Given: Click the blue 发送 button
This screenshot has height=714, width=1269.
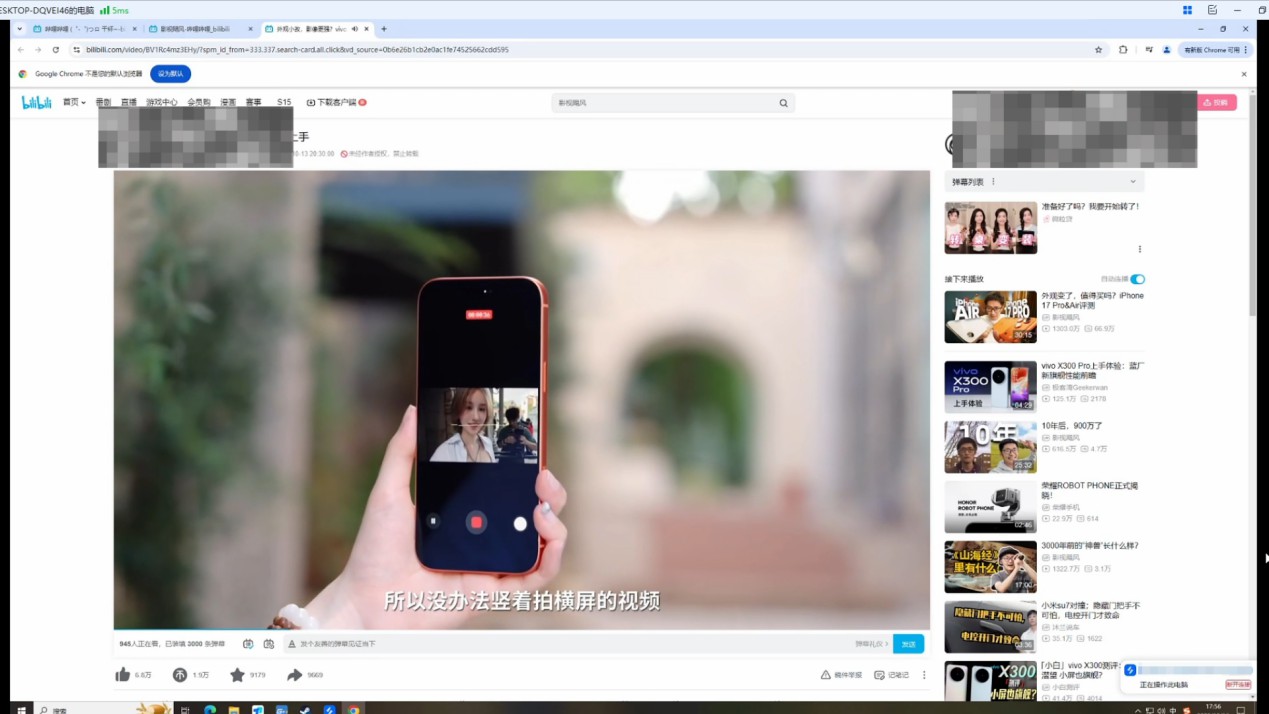Looking at the screenshot, I should [908, 644].
